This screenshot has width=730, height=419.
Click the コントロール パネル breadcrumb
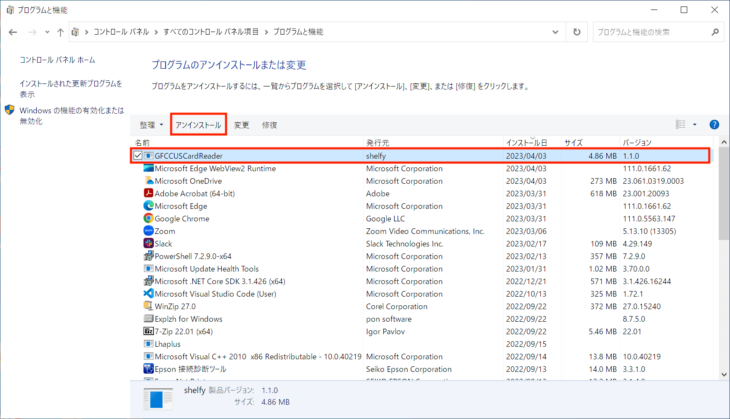[122, 32]
